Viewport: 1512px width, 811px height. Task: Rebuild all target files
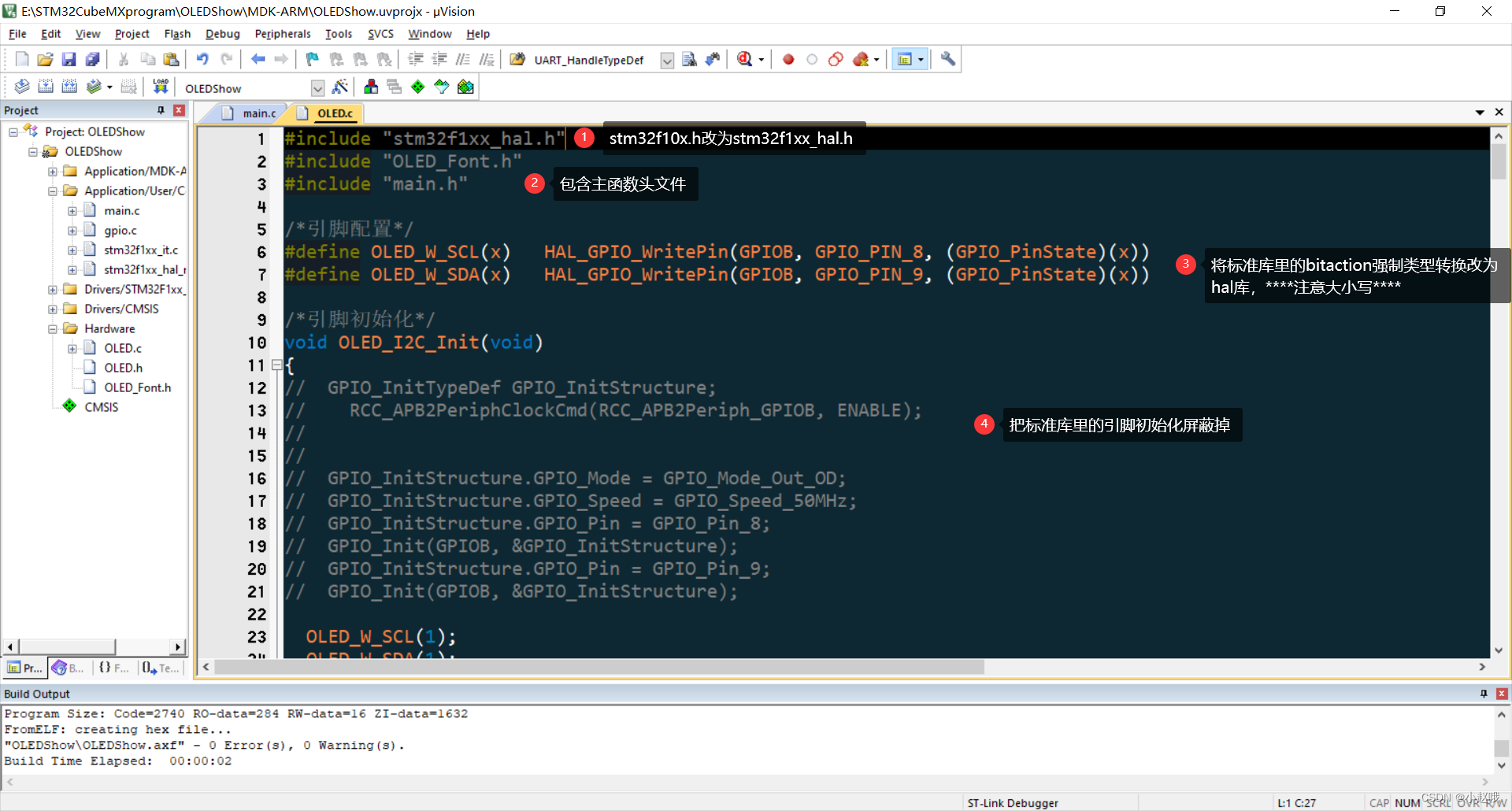coord(69,87)
